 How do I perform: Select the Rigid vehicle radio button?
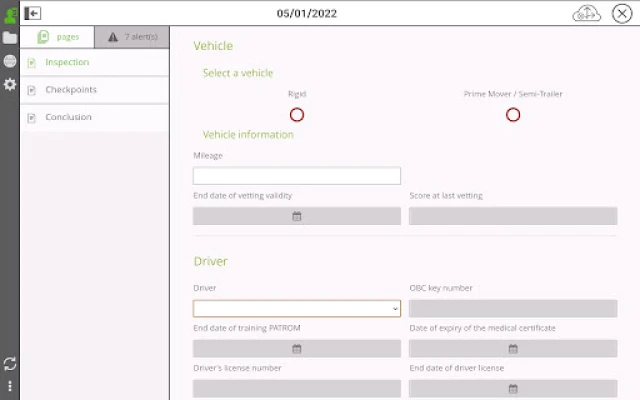pos(297,115)
